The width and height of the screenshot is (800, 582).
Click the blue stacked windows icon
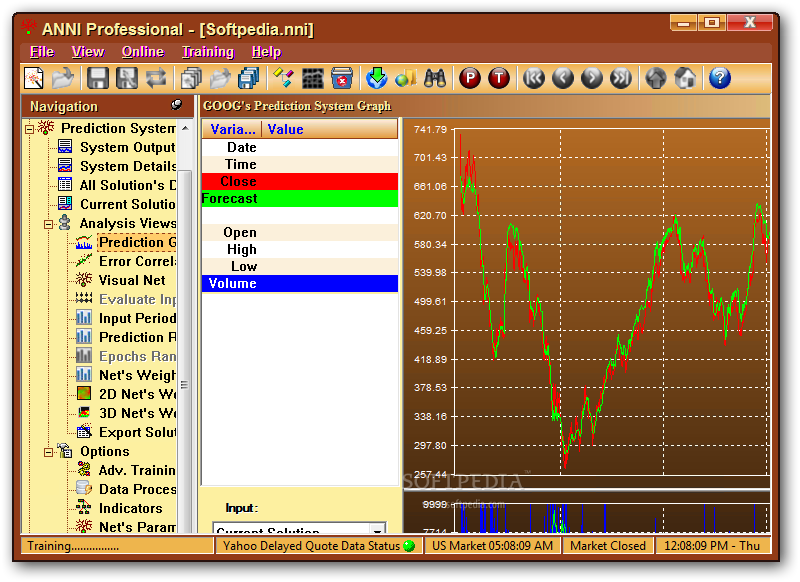pos(249,79)
